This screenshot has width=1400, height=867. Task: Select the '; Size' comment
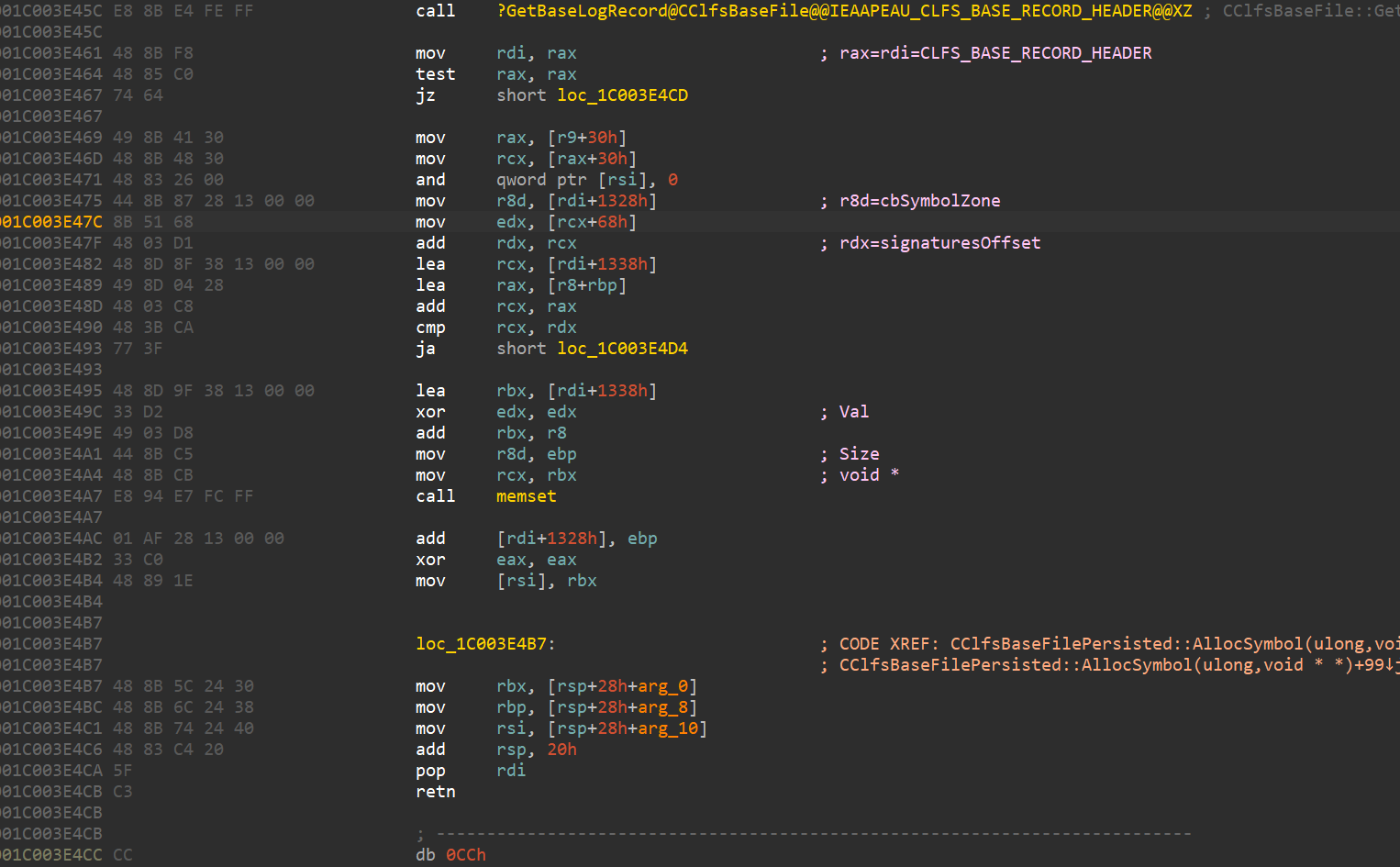tap(850, 454)
